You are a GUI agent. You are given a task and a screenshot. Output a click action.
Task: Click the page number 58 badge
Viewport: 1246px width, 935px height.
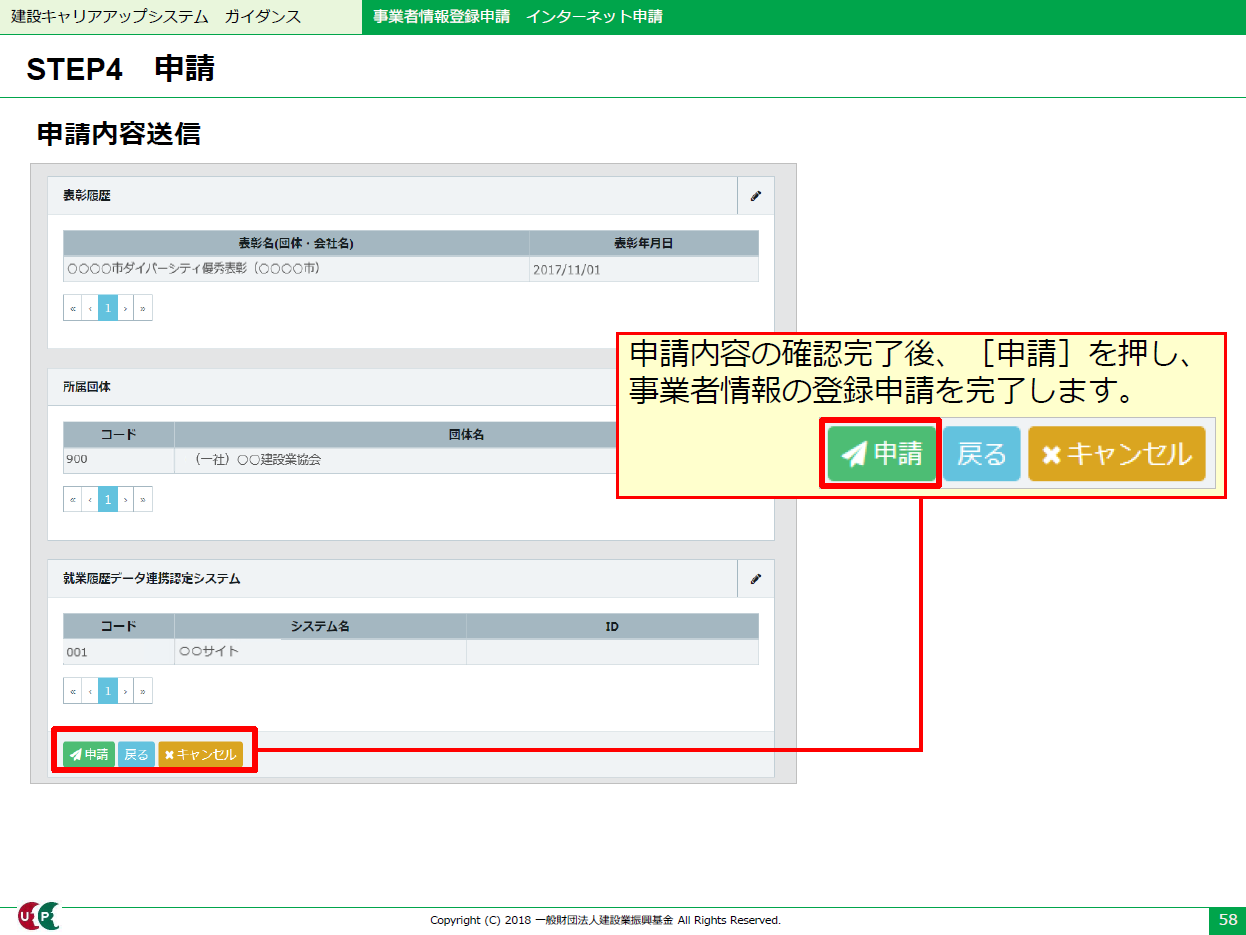tap(1227, 920)
